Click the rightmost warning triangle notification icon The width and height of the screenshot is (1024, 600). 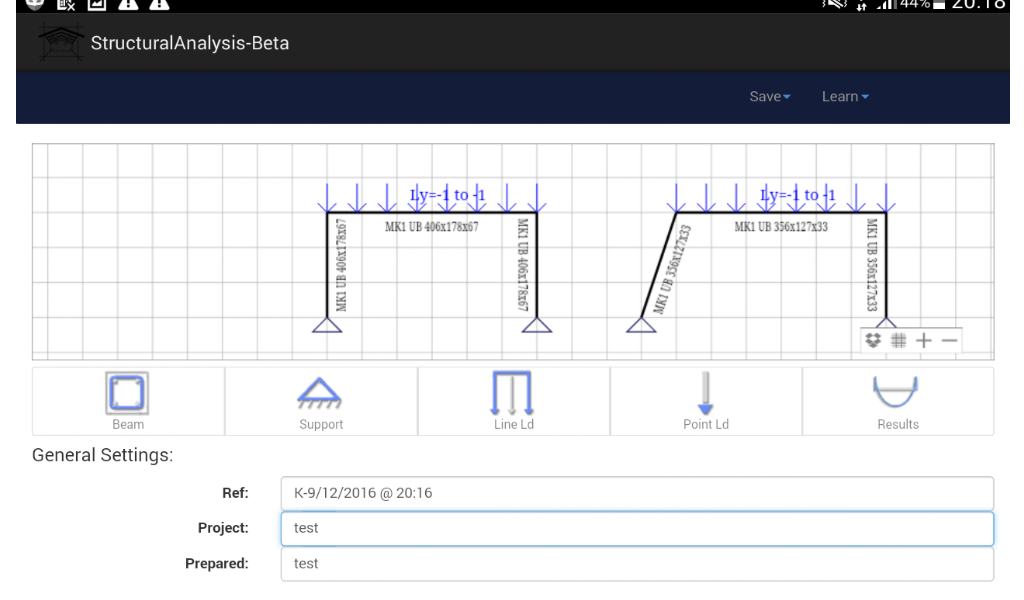159,4
